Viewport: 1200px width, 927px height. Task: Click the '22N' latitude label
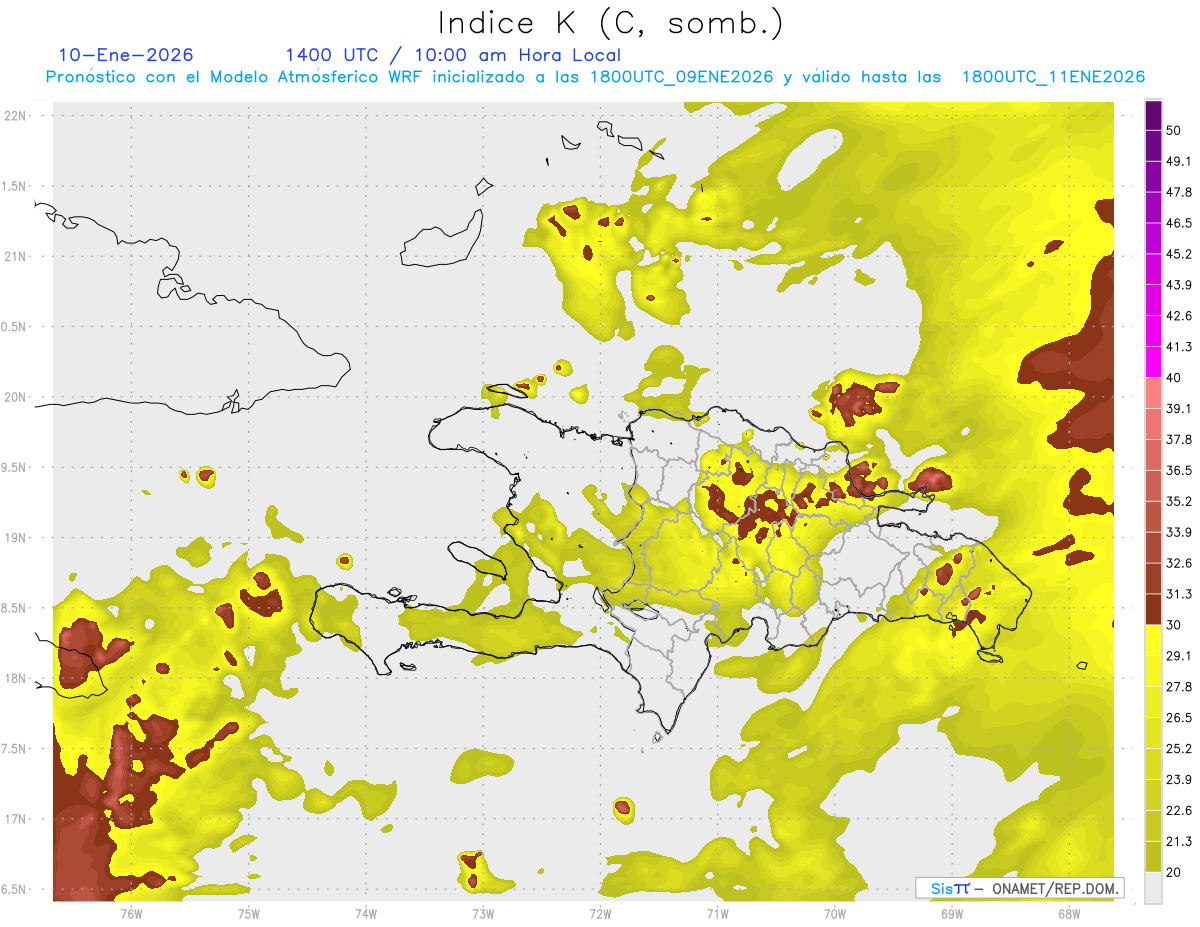[x=16, y=115]
